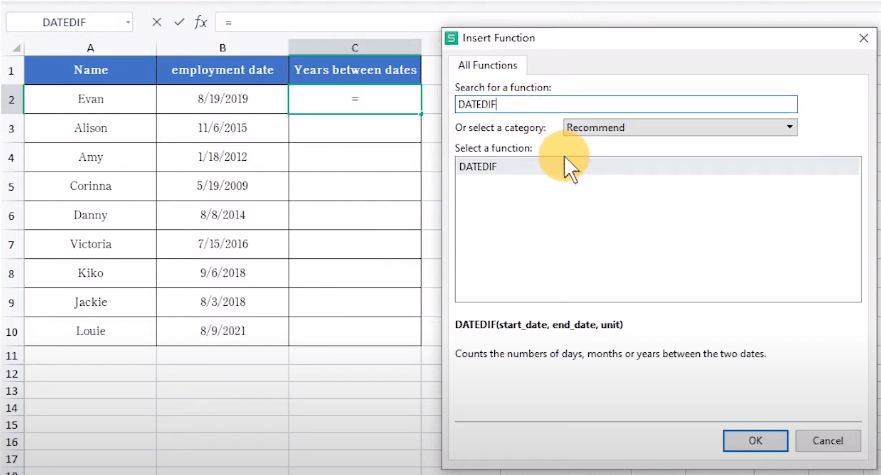This screenshot has width=881, height=475.
Task: Select empty cell C3 beside Alison's date
Action: 355,128
